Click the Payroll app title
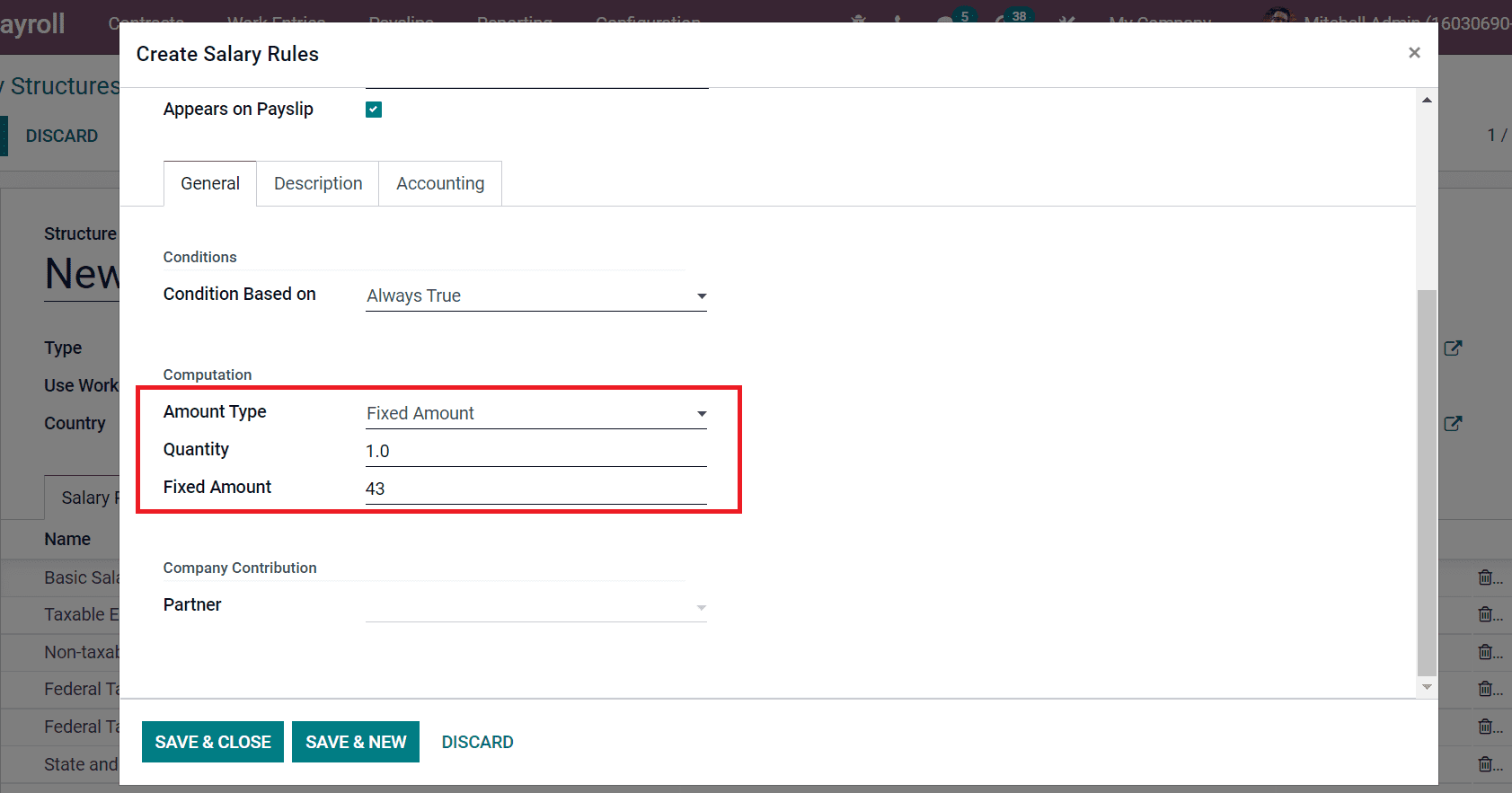The image size is (1512, 793). pyautogui.click(x=32, y=23)
